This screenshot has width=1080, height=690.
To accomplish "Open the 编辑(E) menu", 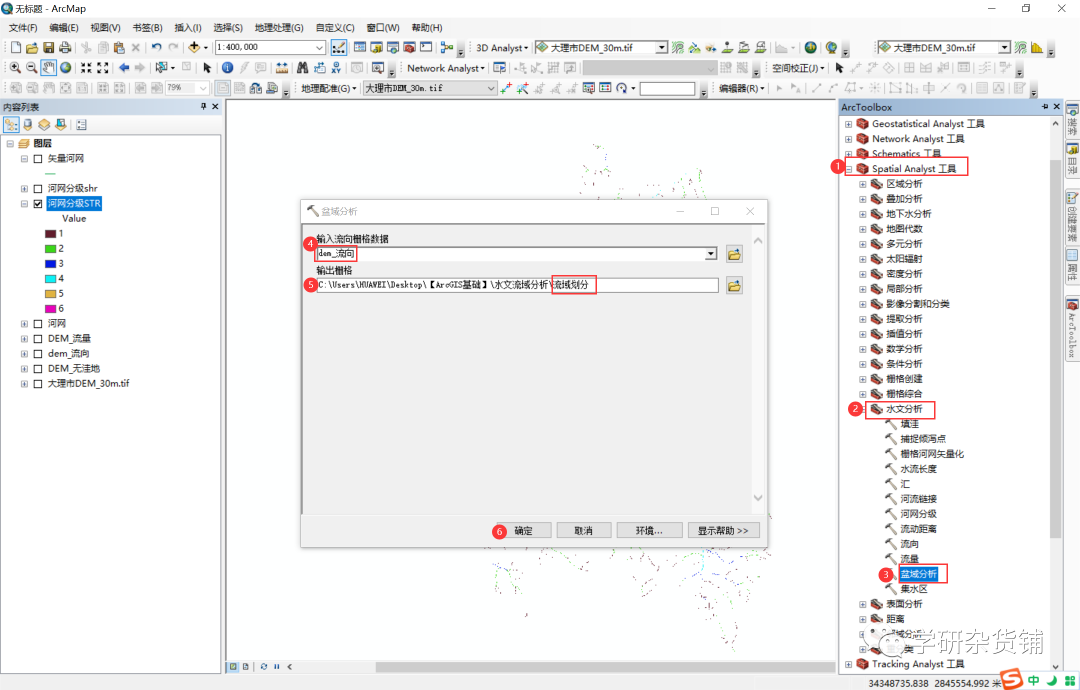I will point(63,28).
